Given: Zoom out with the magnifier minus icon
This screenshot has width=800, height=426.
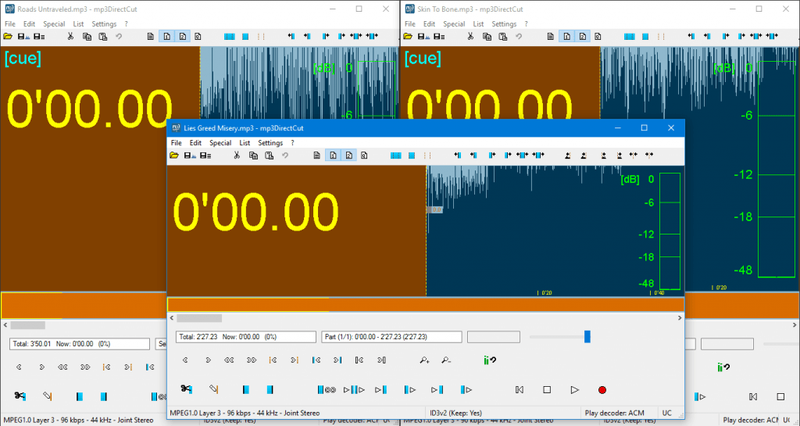Looking at the screenshot, I should (x=446, y=360).
